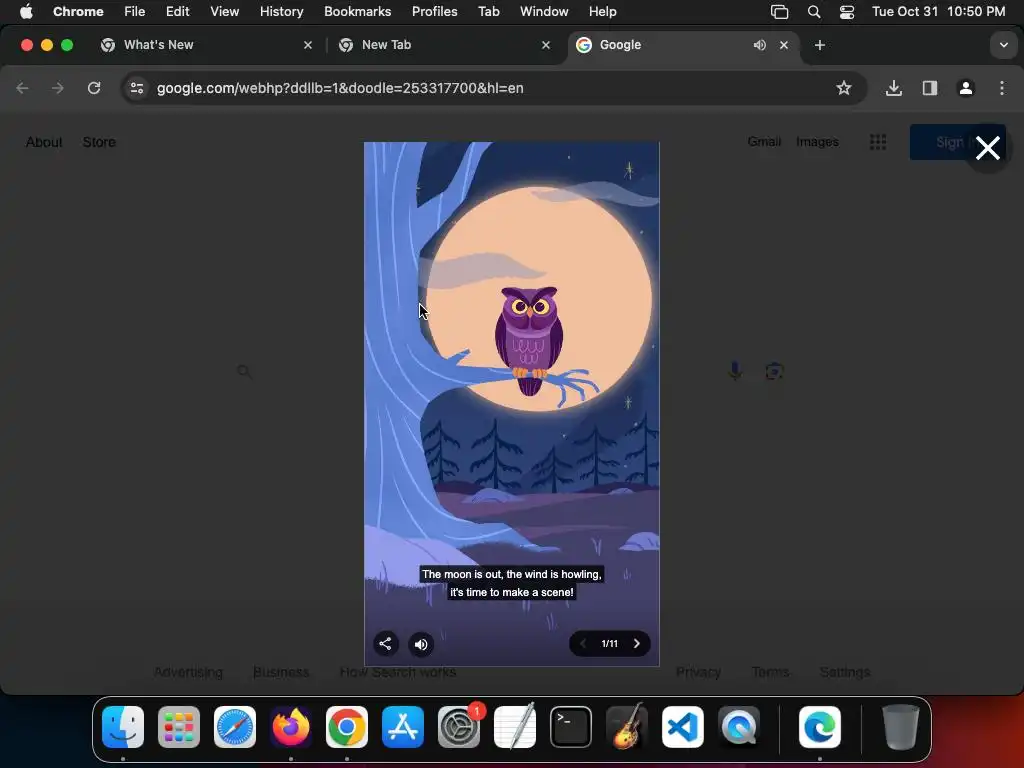Click the 1/11 slide counter

(x=609, y=644)
